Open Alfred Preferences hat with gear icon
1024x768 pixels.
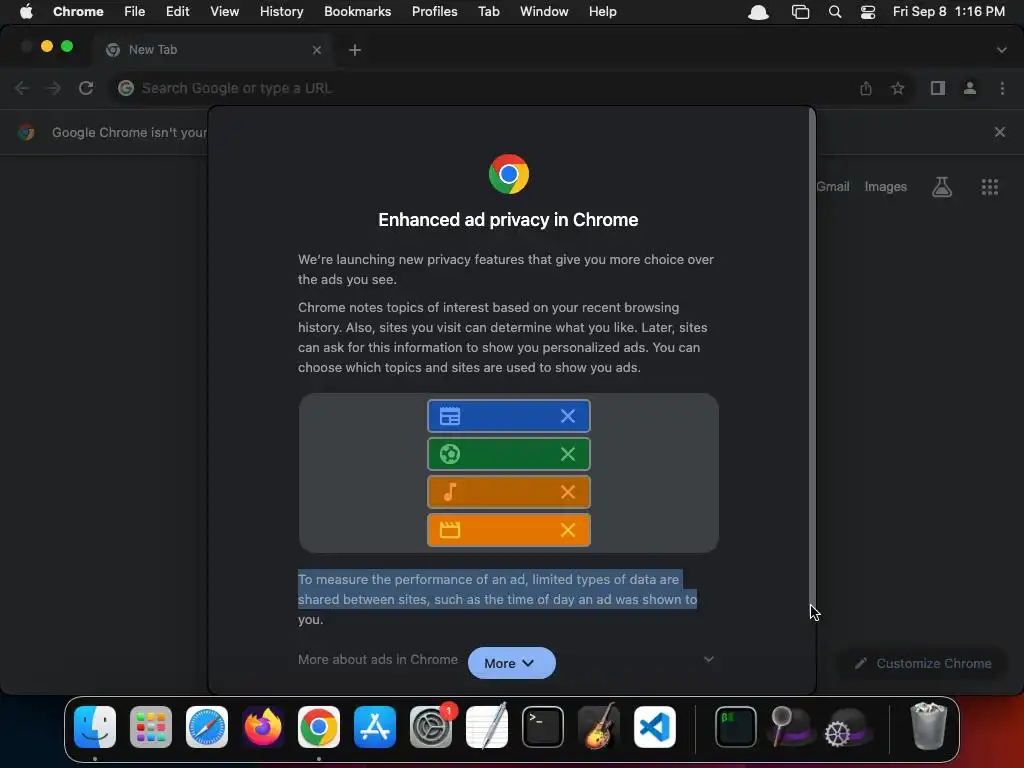click(848, 727)
